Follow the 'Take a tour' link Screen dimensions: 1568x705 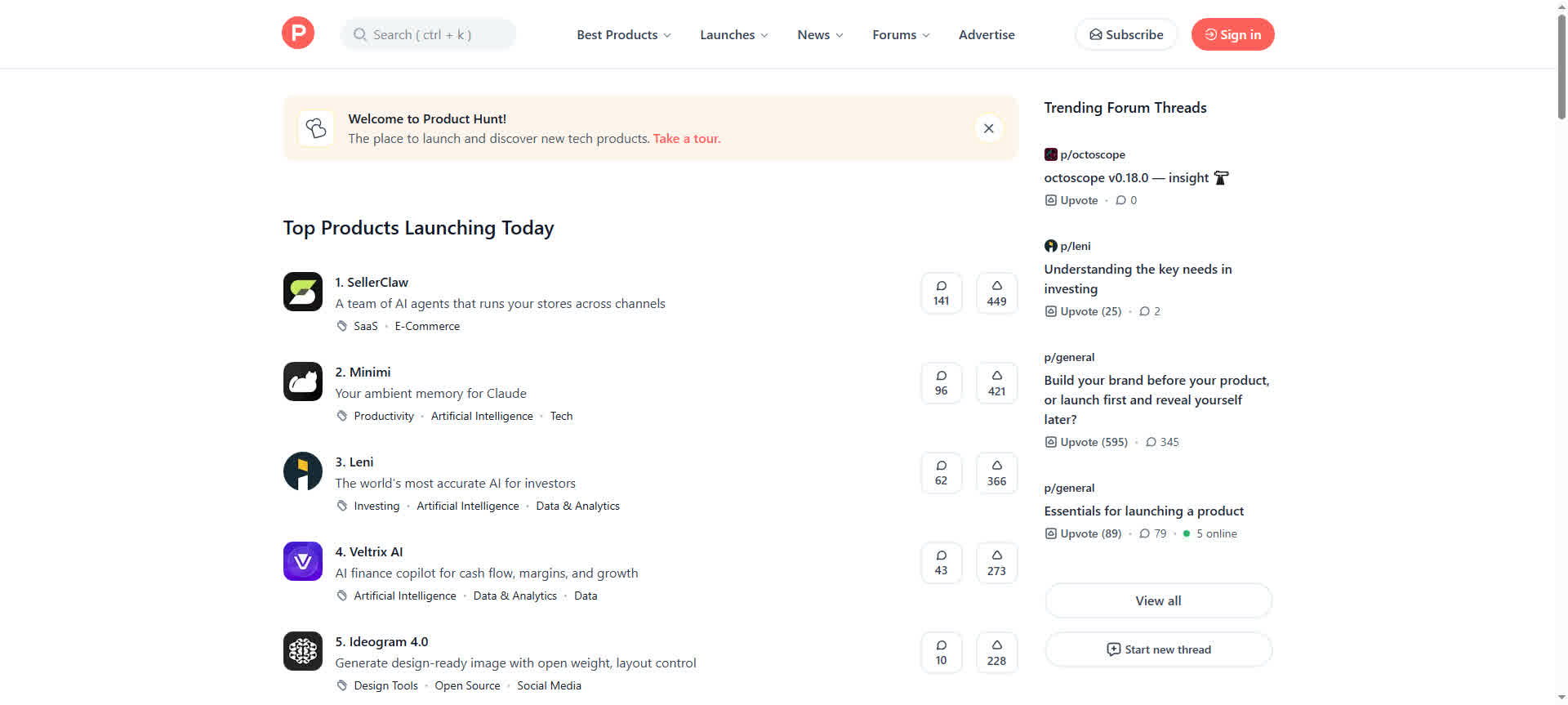coord(687,139)
